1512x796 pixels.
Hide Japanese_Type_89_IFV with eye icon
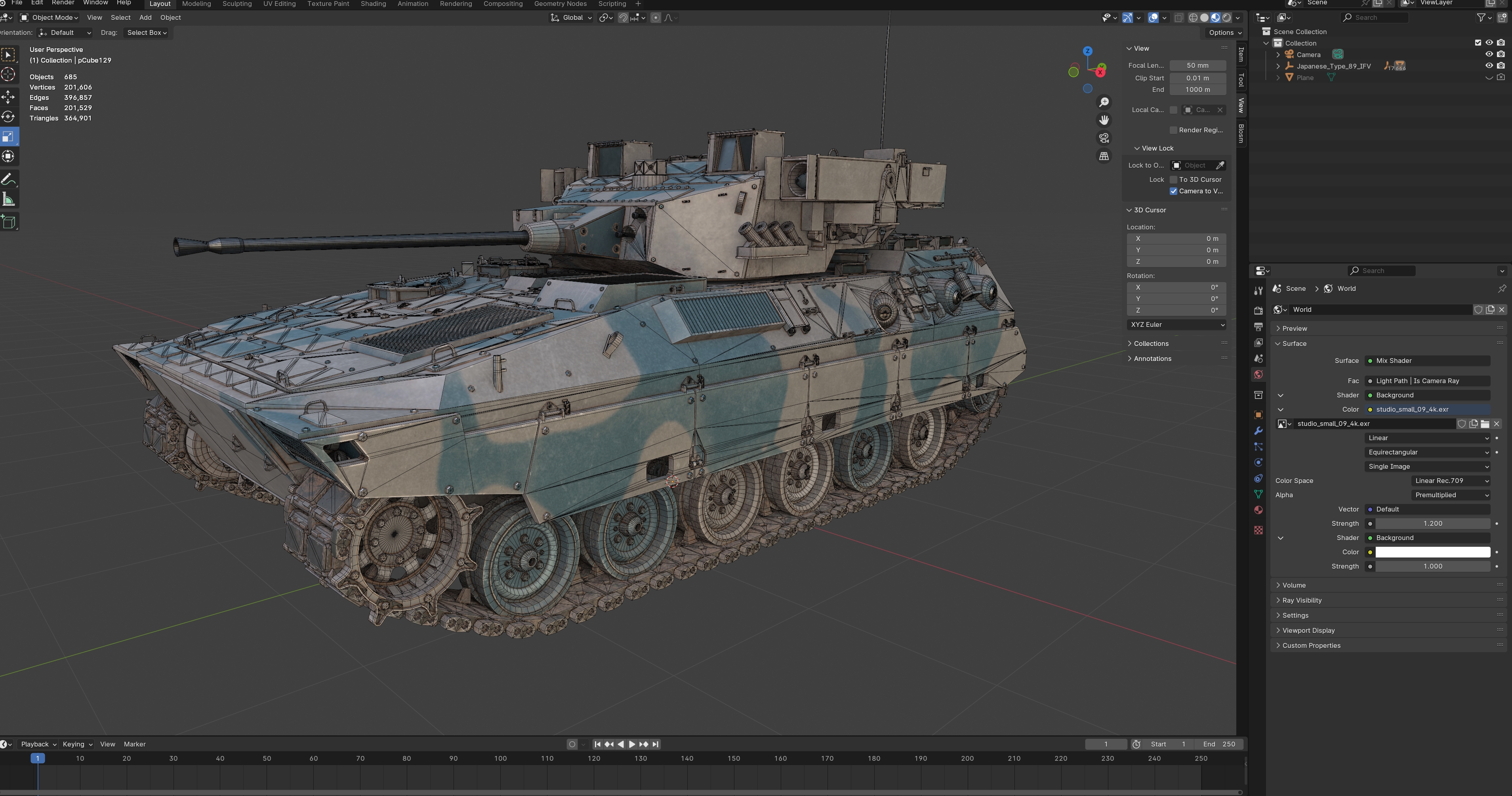[x=1489, y=66]
